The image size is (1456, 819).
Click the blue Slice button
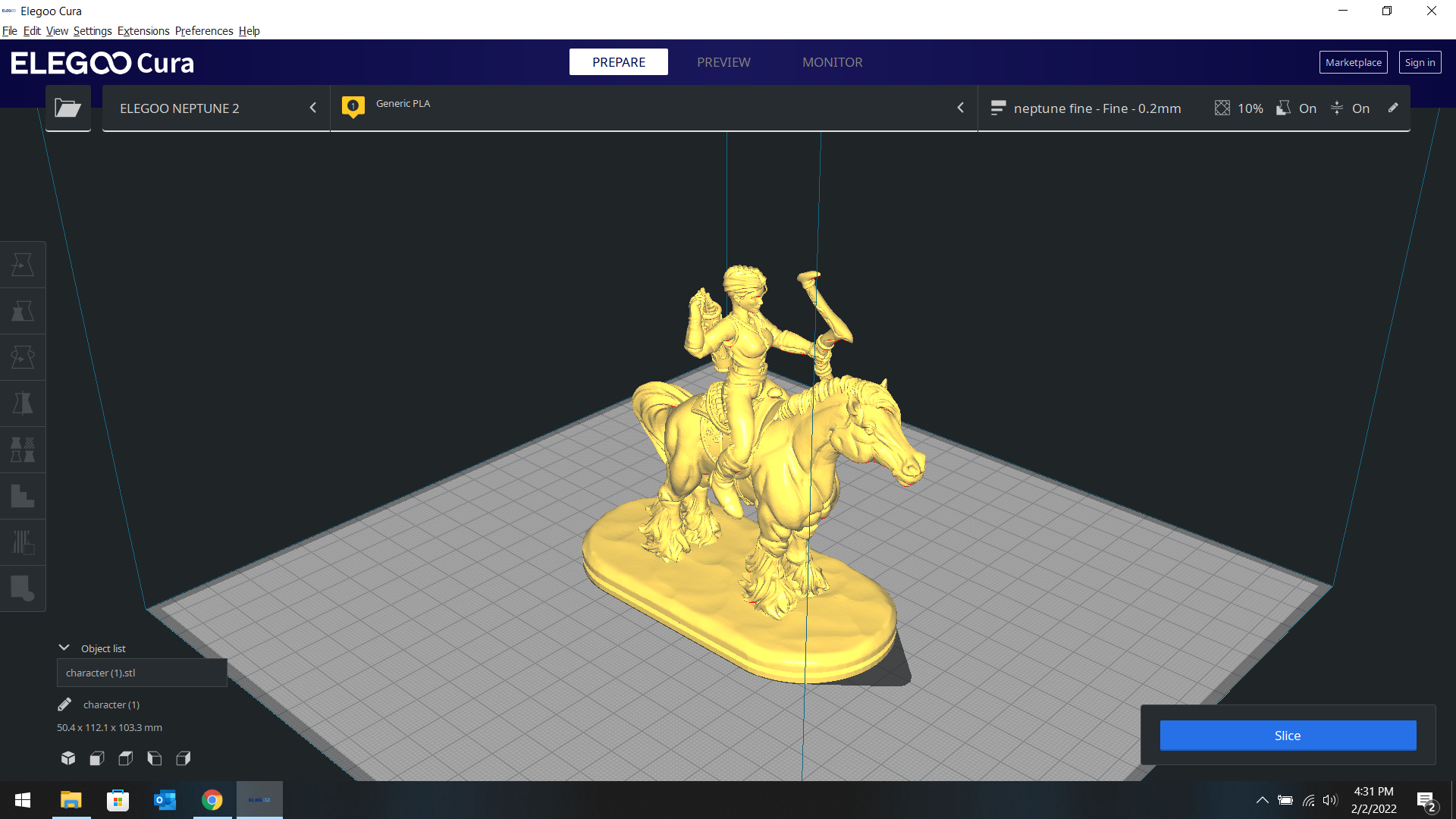tap(1288, 736)
